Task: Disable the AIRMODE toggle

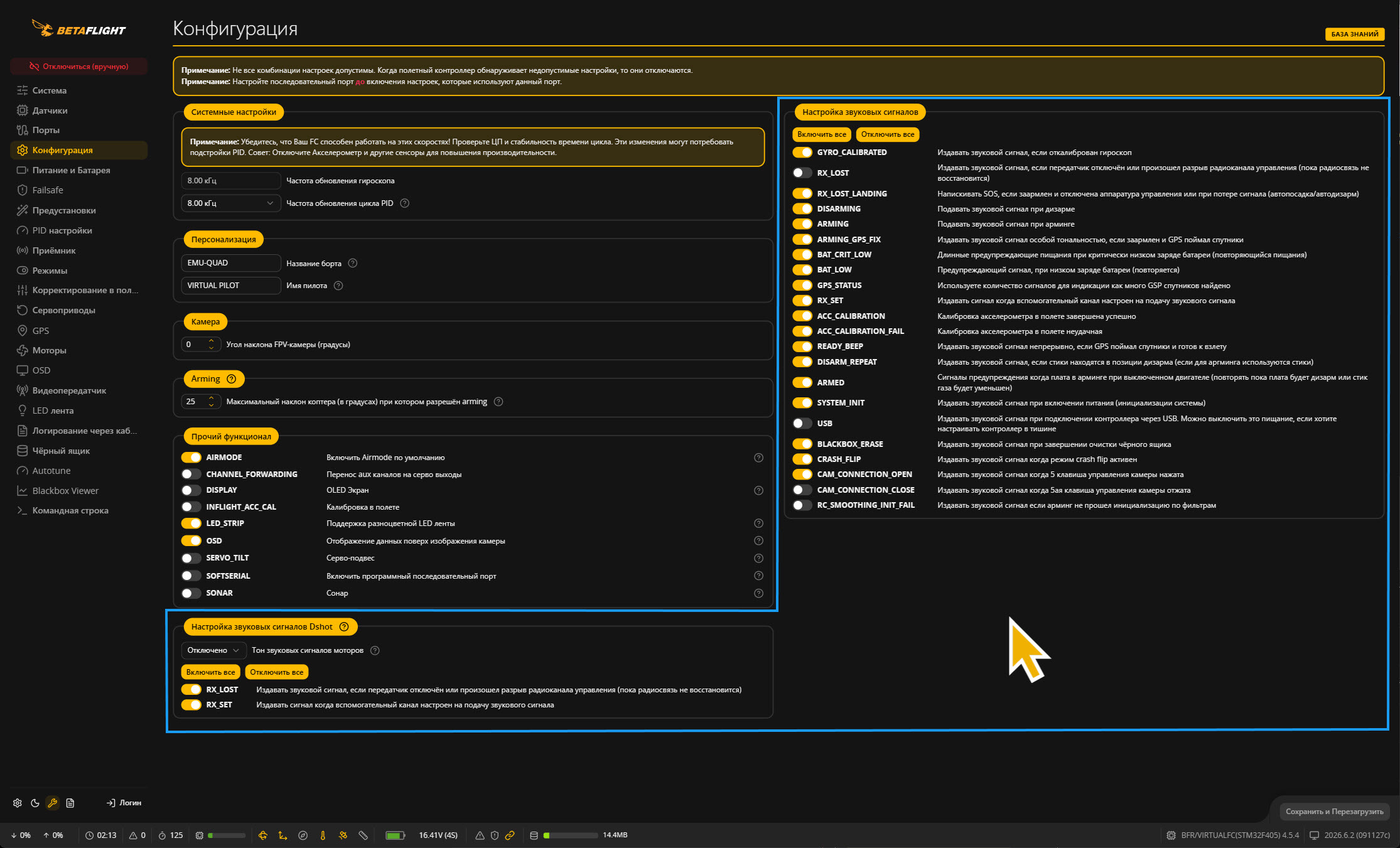Action: click(191, 458)
